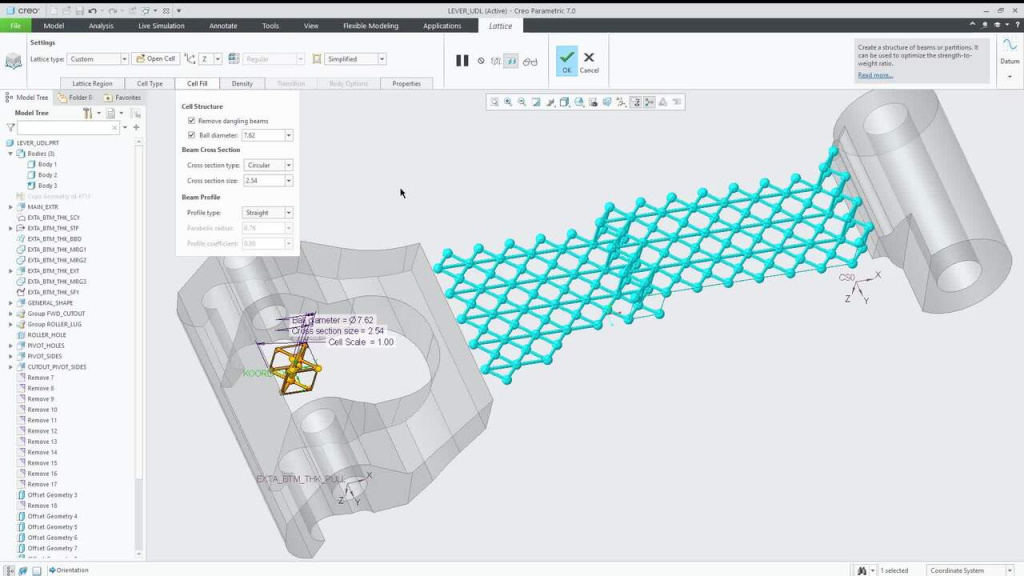The width and height of the screenshot is (1024, 576).
Task: Toggle the Ball diameter checkbox
Action: click(x=192, y=135)
